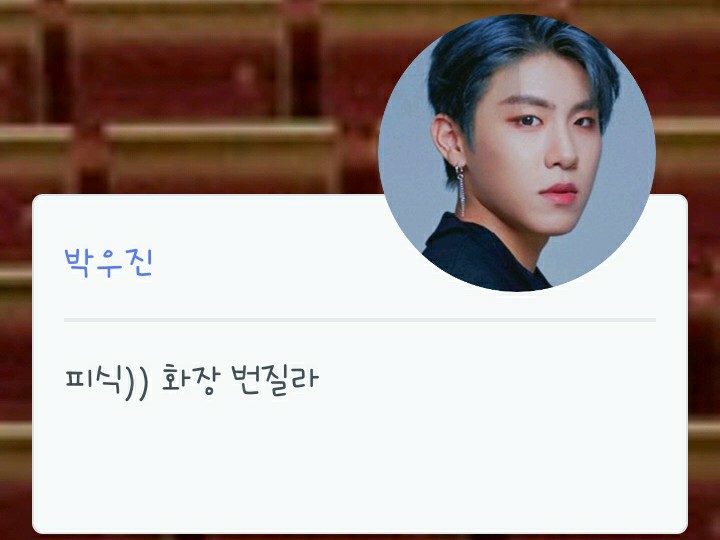Image resolution: width=720 pixels, height=540 pixels.
Task: Click the last syllable 진 of the name
Action: pos(139,262)
